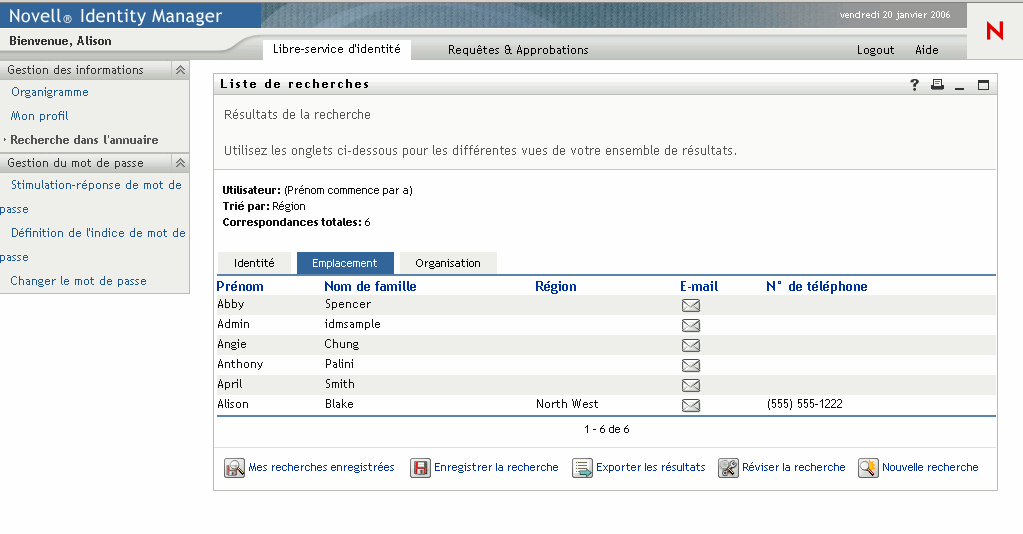Click the last name Spencer

tap(348, 304)
